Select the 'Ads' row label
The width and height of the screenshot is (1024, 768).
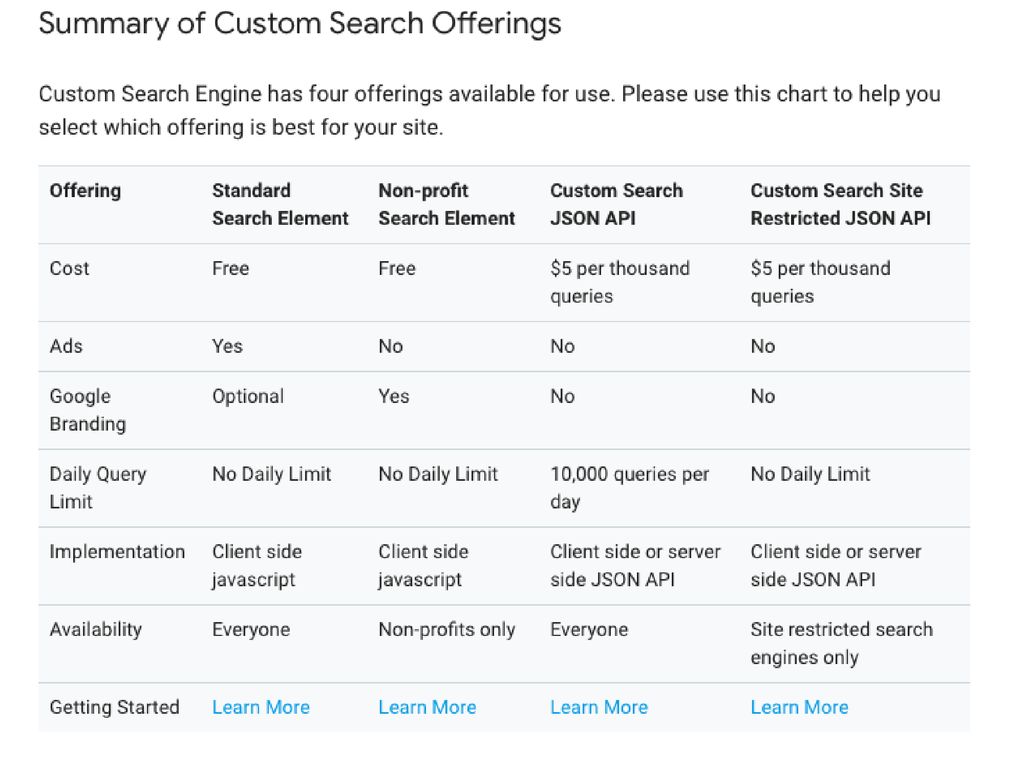(66, 346)
